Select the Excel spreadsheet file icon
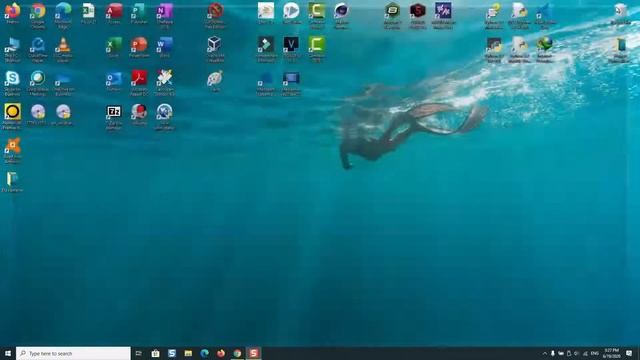The image size is (640, 360). [x=88, y=13]
